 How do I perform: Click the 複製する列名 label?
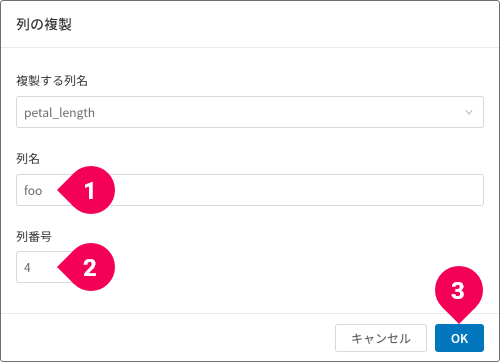[52, 81]
